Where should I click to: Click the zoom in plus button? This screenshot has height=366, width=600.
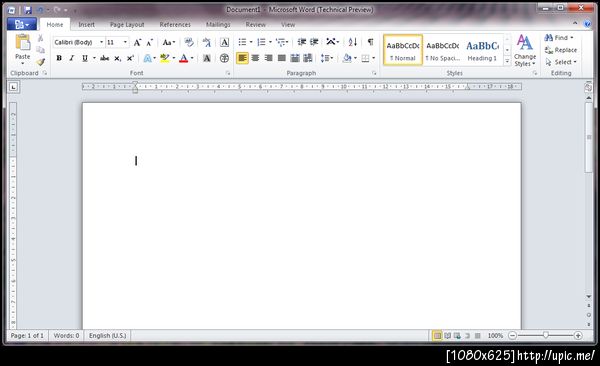(x=578, y=336)
